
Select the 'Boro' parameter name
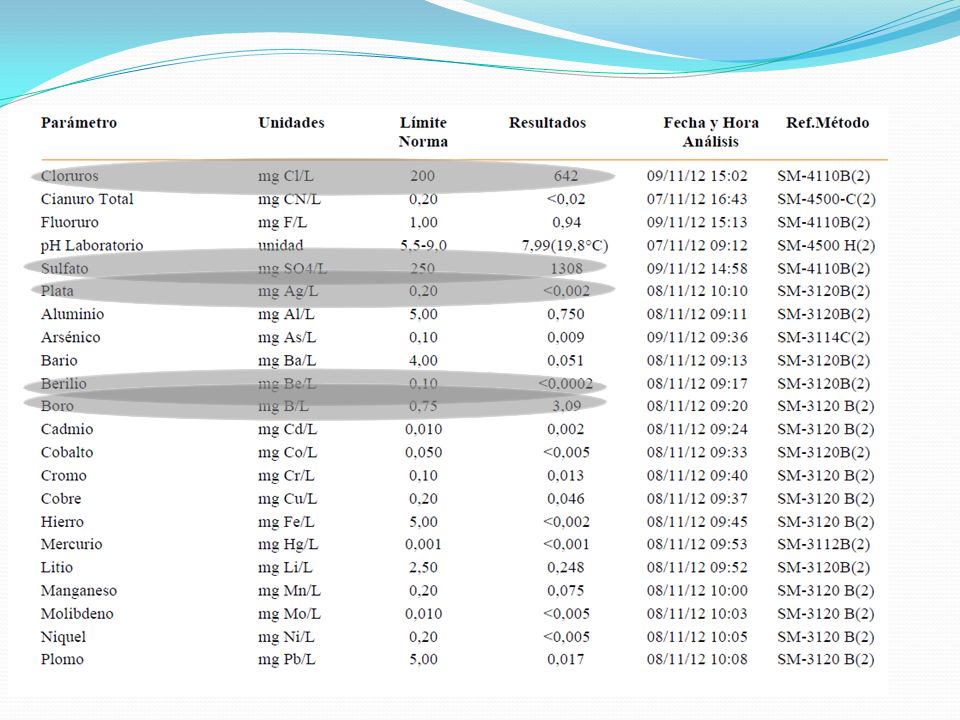[57, 406]
